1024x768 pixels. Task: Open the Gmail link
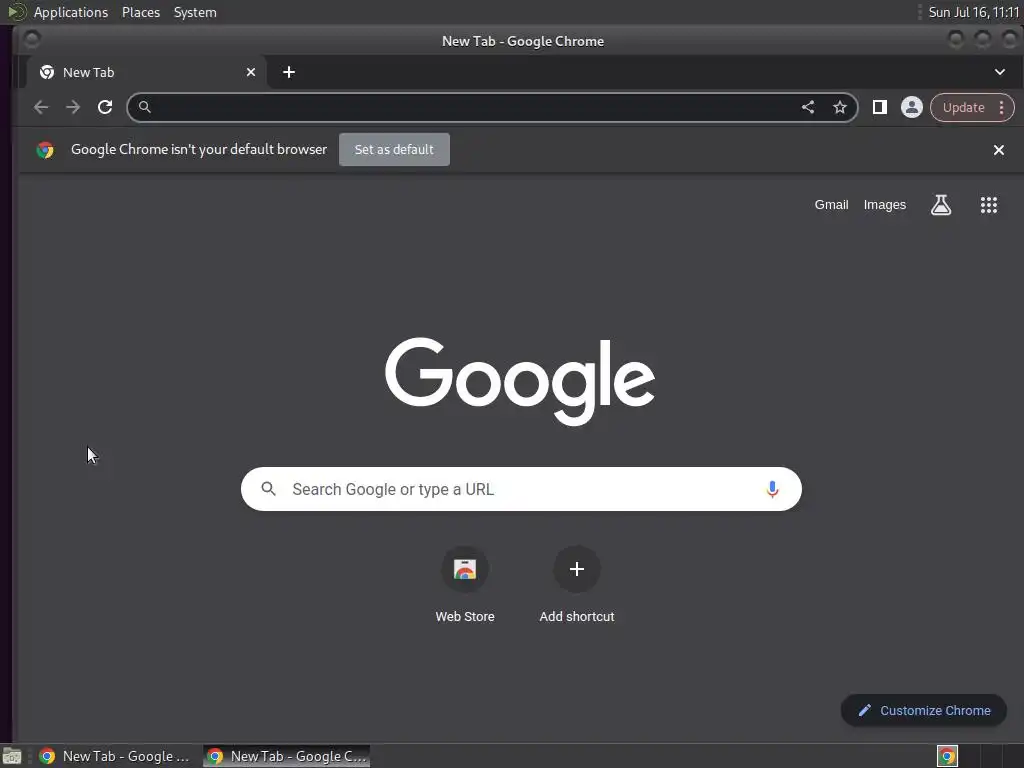tap(831, 205)
